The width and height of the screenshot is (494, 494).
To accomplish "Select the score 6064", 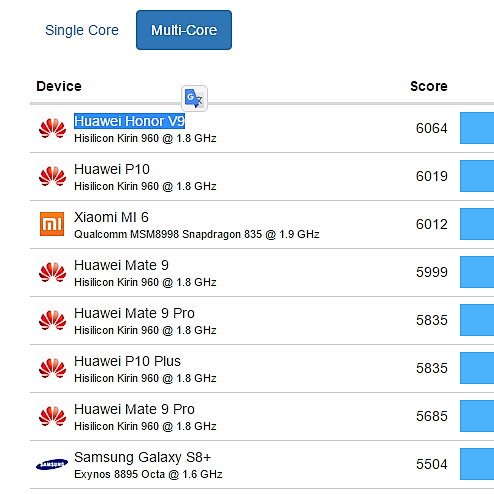I will (432, 128).
